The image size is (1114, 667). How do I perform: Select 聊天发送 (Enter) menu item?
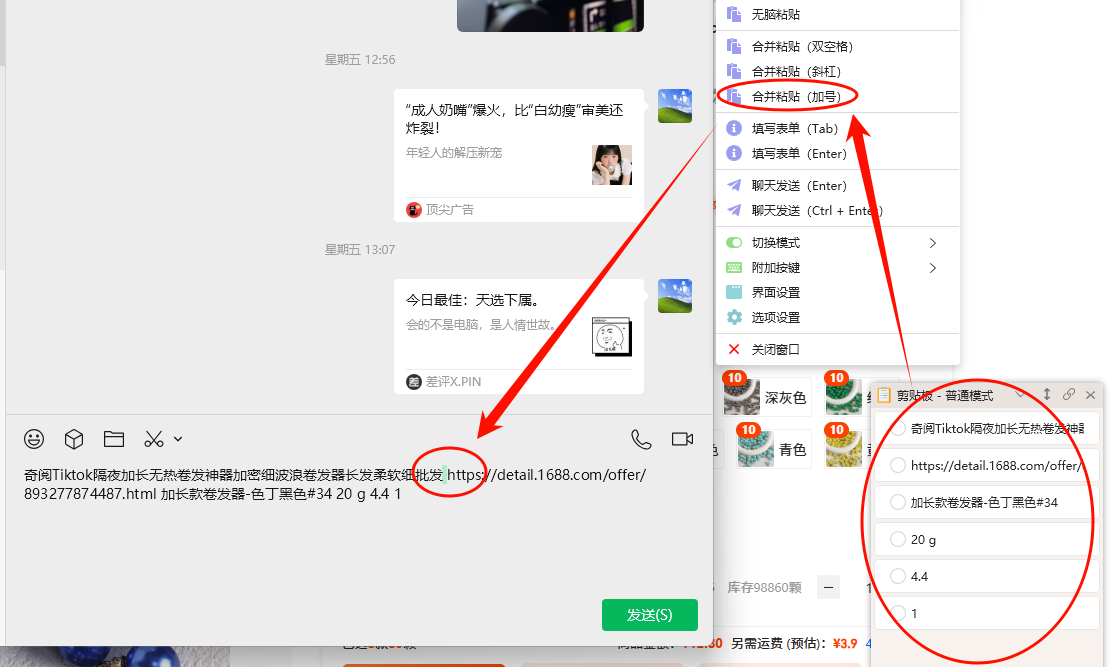point(838,185)
